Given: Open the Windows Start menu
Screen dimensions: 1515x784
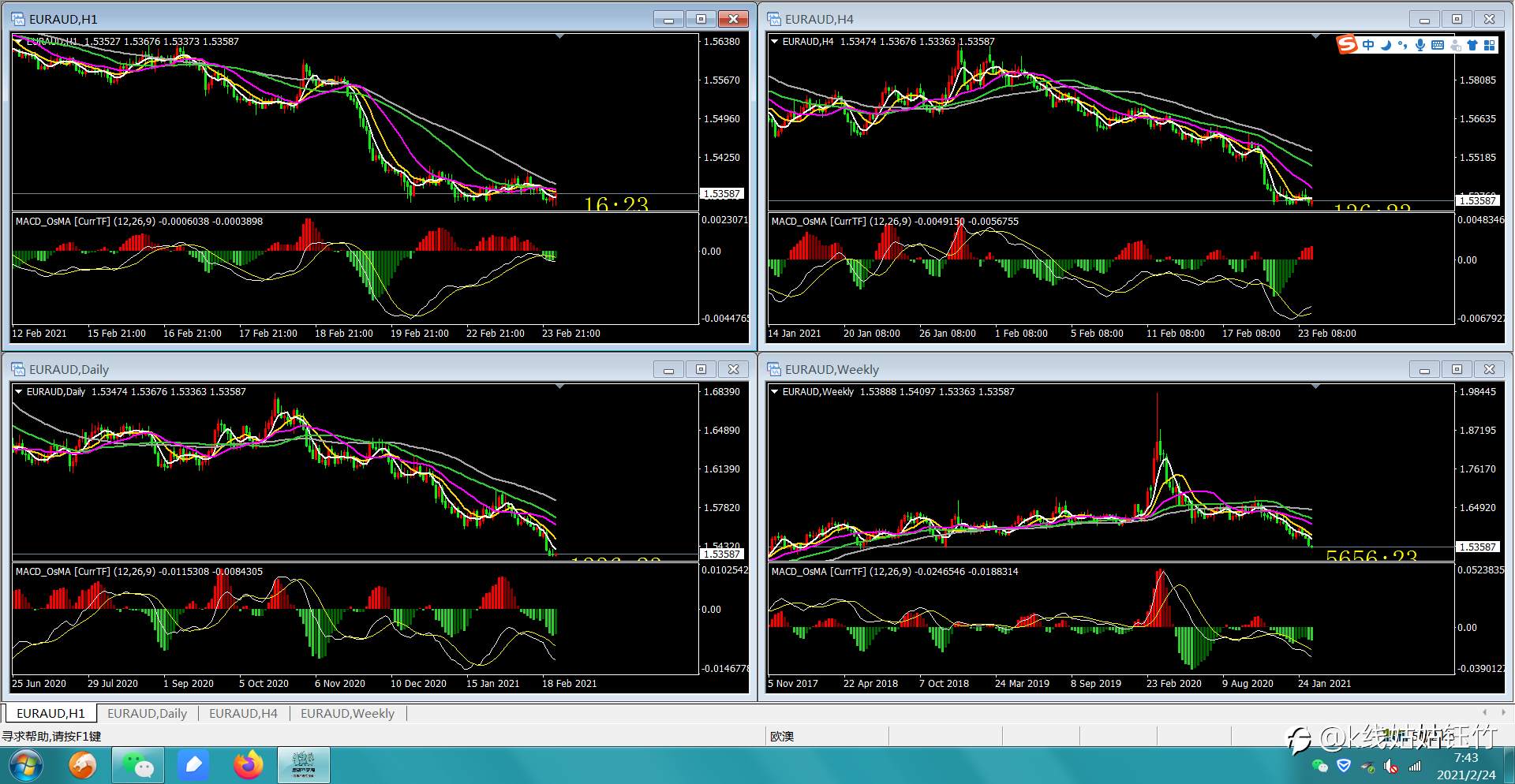Looking at the screenshot, I should pos(25,765).
